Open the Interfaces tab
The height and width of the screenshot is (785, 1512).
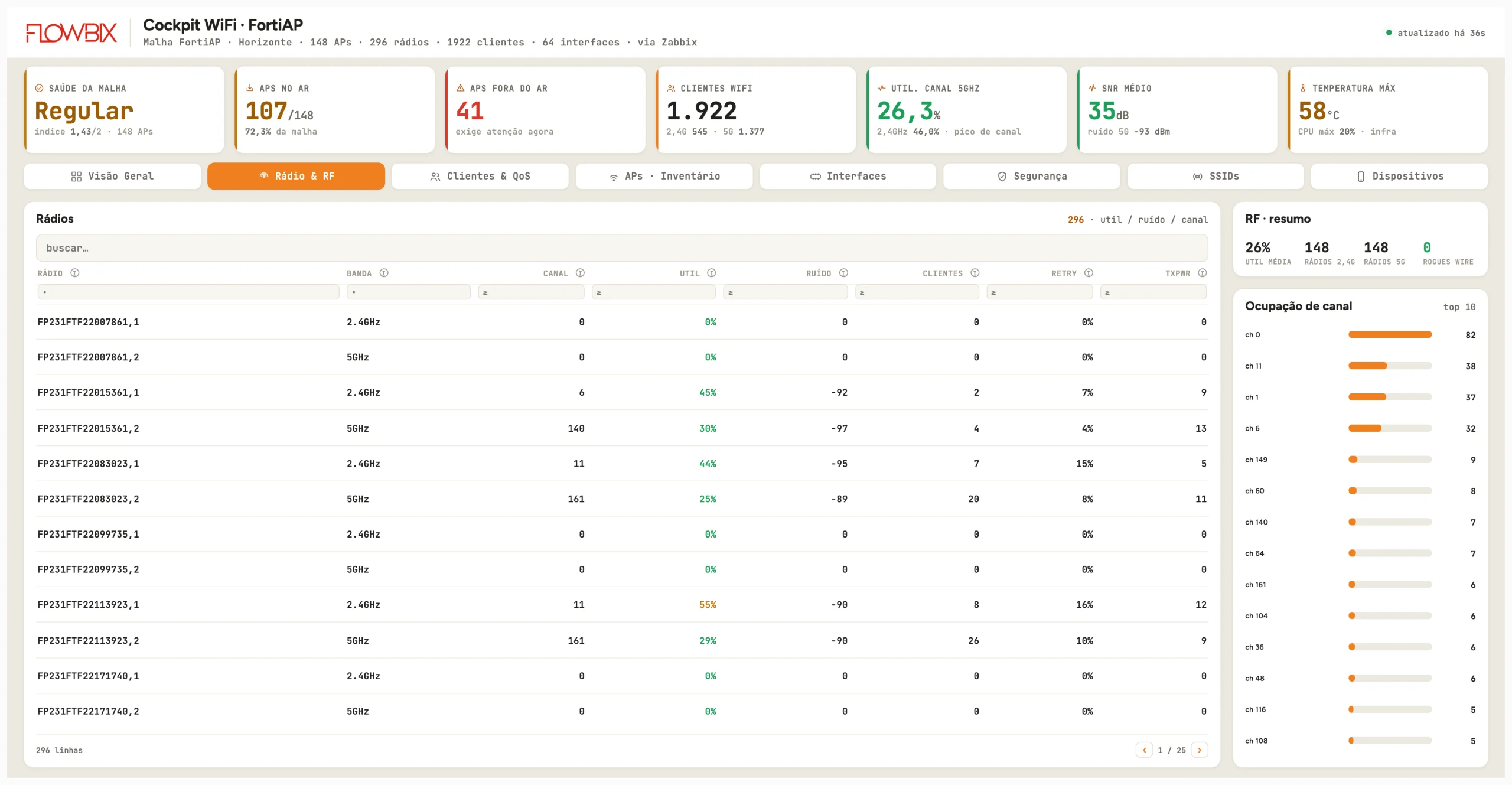(848, 176)
